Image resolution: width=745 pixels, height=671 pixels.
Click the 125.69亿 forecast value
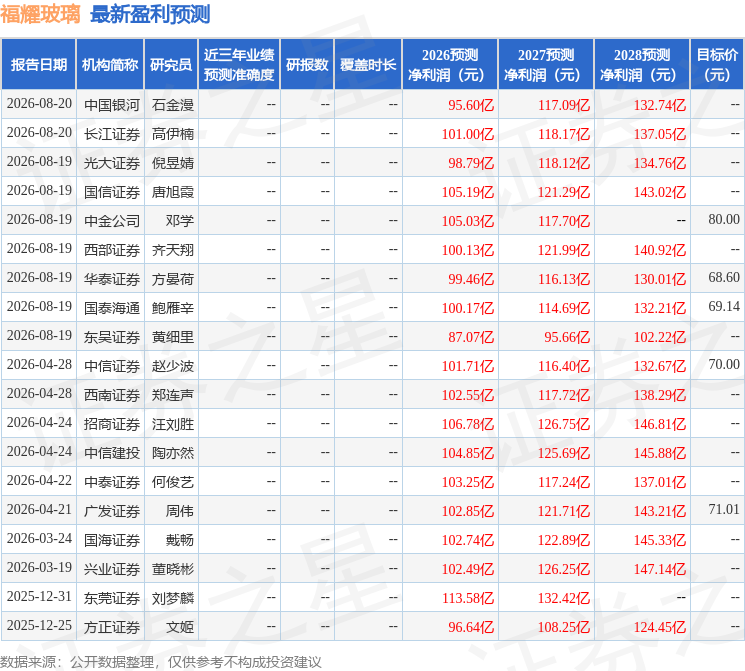[564, 452]
